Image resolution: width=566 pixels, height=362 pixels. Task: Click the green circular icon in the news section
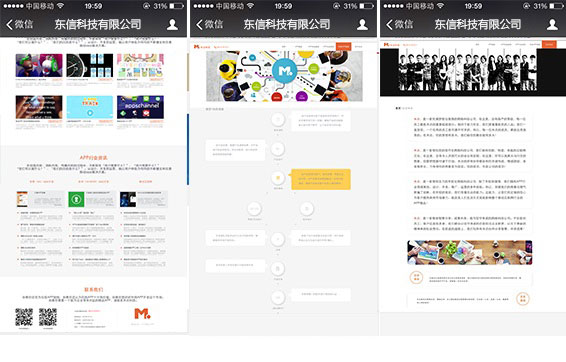coord(76,199)
